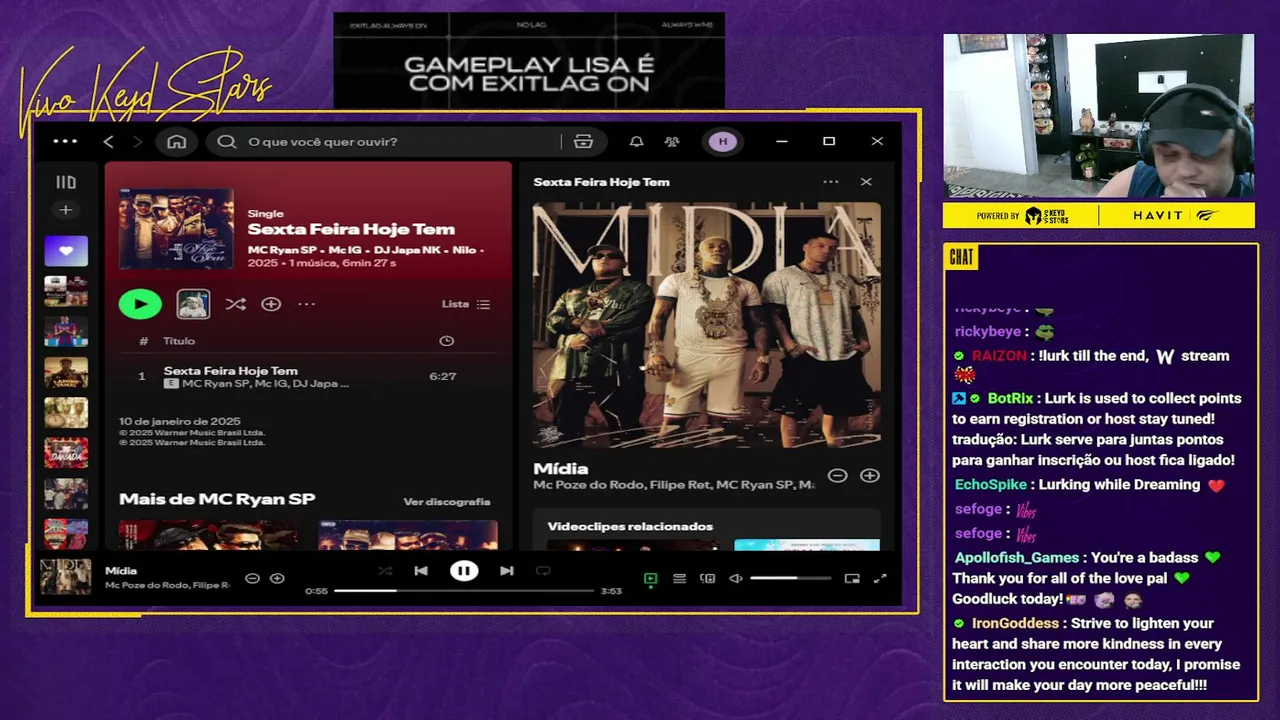Click Mídia title in Now Playing panel

tap(561, 469)
